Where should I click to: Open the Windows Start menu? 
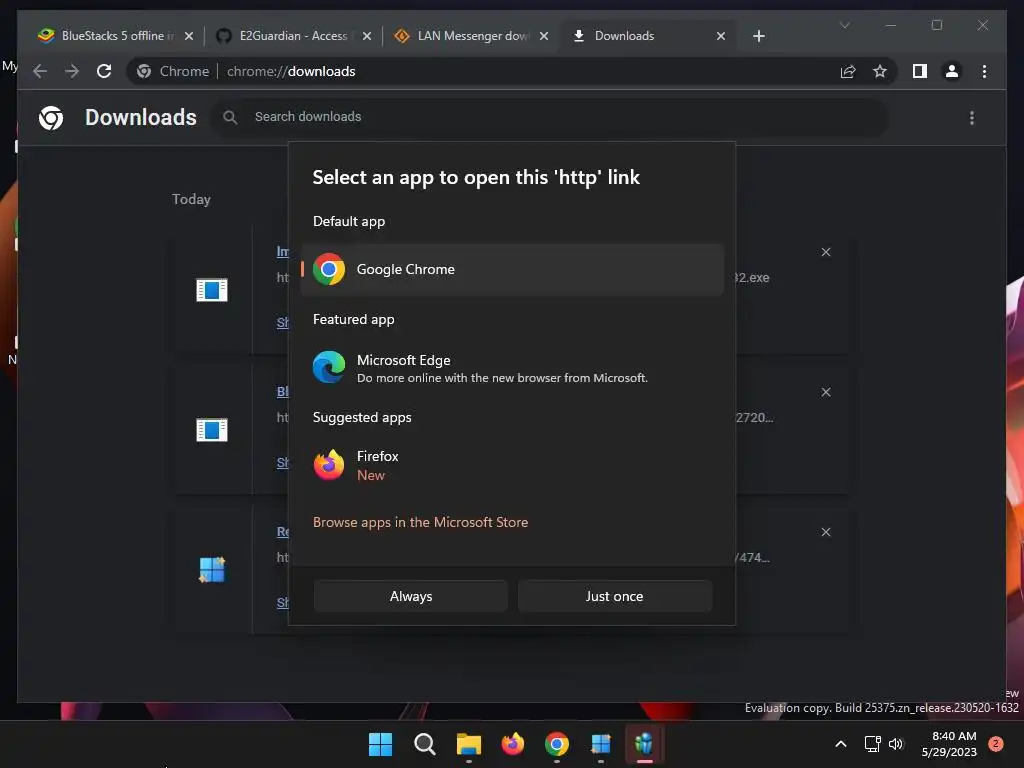[x=381, y=744]
